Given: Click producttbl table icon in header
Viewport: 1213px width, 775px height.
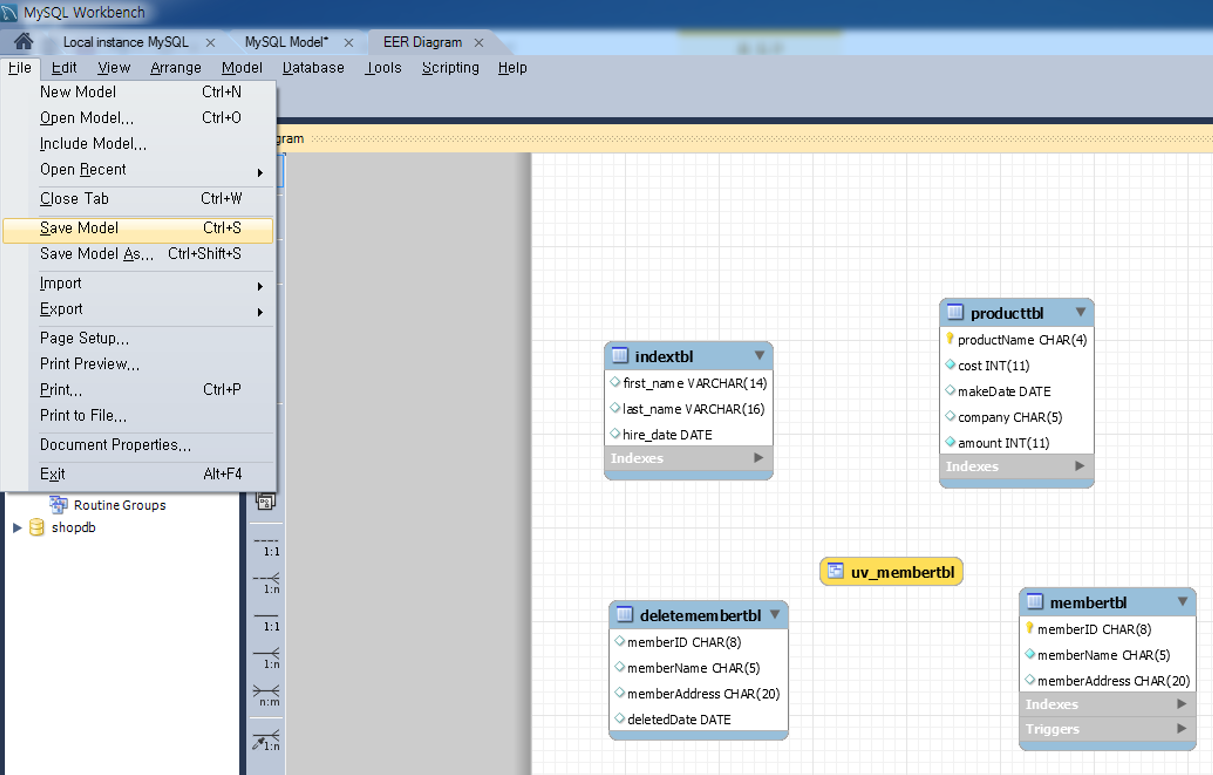Looking at the screenshot, I should coord(955,313).
